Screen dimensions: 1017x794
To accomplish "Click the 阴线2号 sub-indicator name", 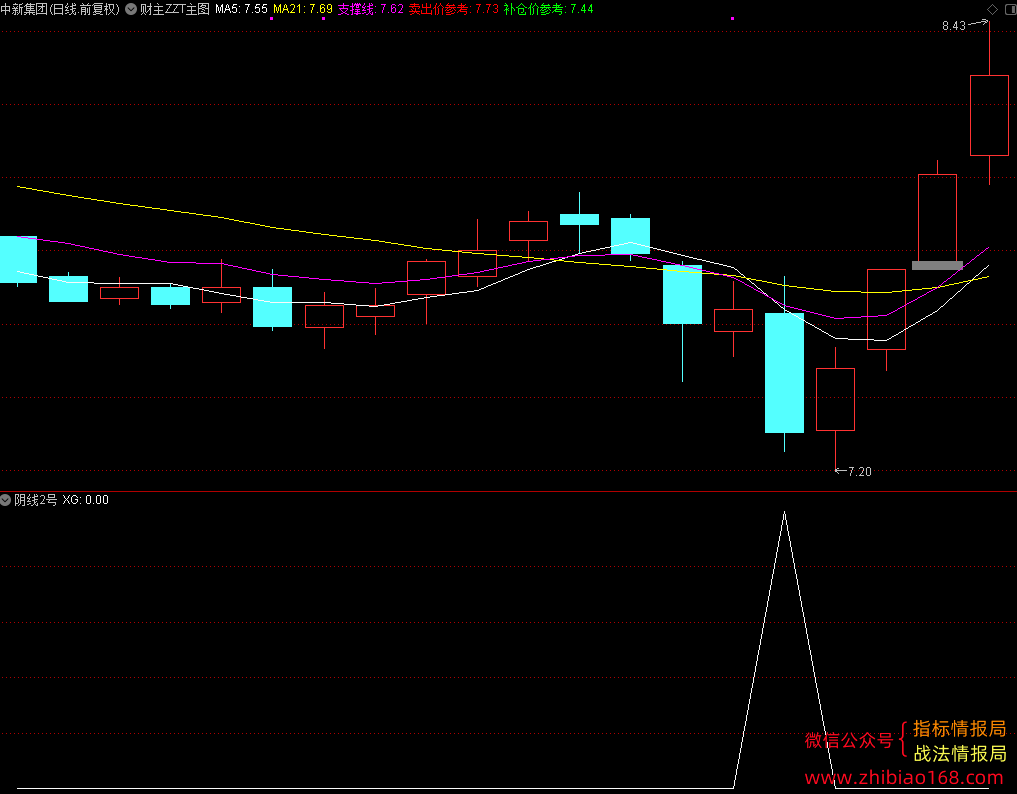I will point(36,499).
